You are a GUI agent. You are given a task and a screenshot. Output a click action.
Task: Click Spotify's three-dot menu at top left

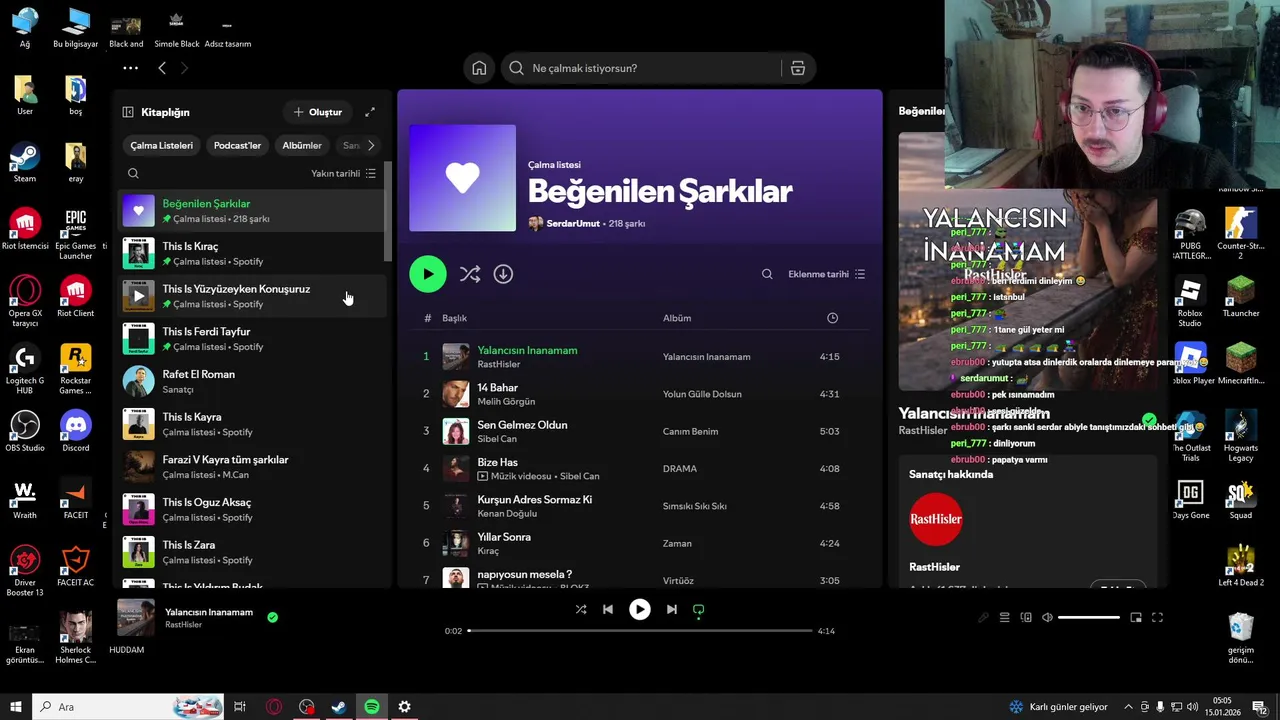point(130,68)
